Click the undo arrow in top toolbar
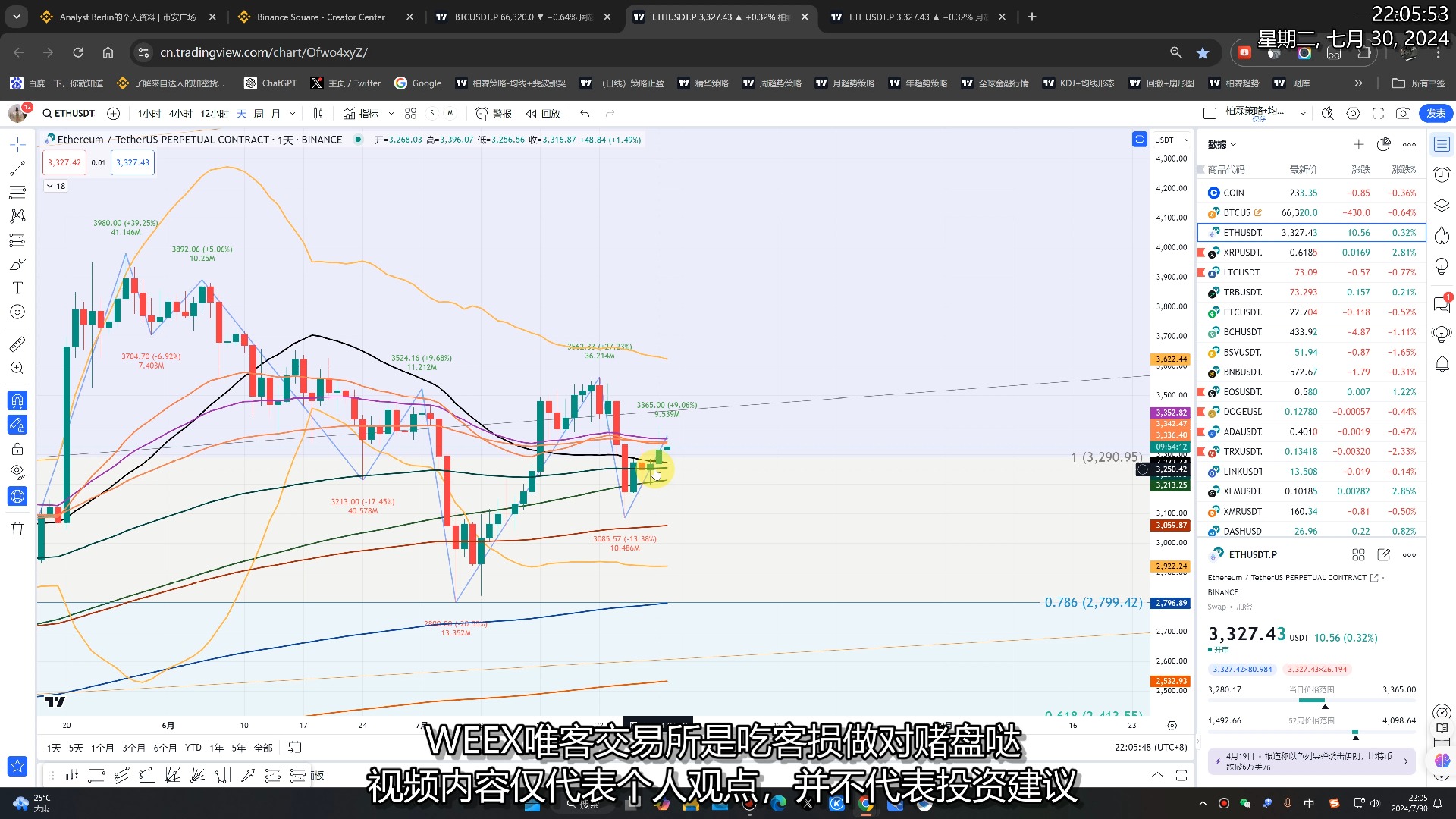The image size is (1456, 819). [585, 114]
